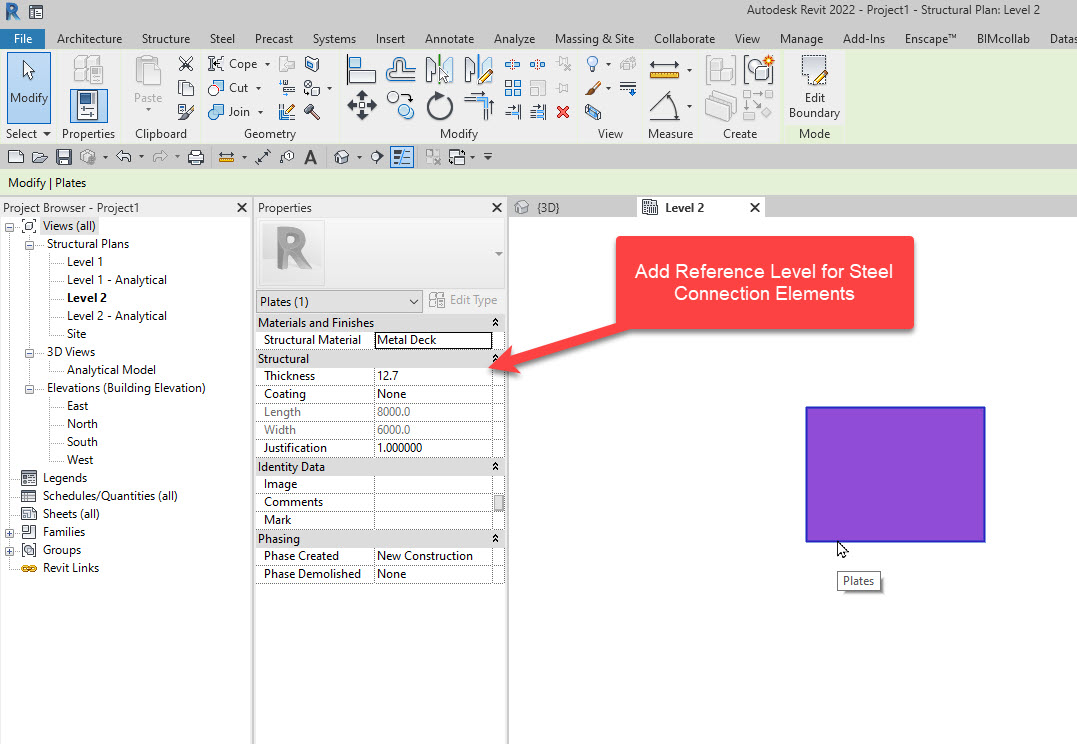
Task: Click Edit Boundary button
Action: tap(815, 88)
